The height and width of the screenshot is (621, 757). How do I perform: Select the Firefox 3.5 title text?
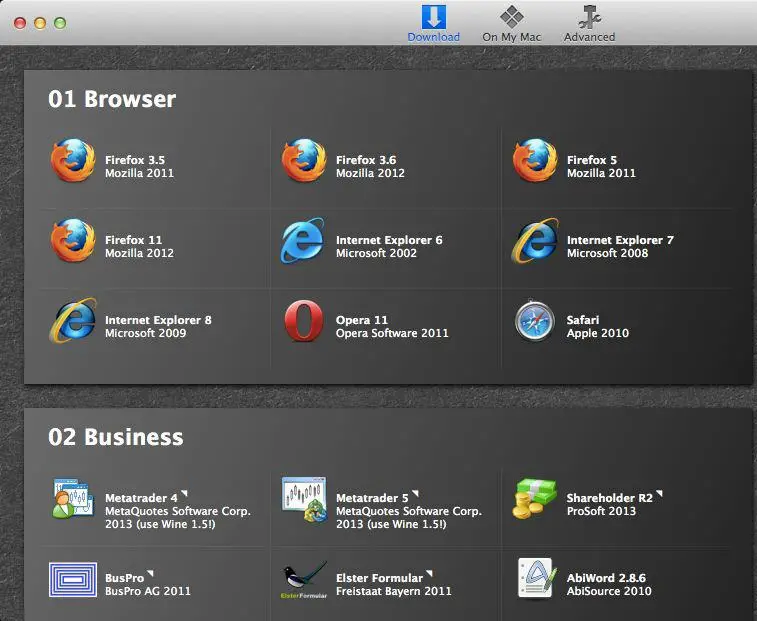[135, 160]
